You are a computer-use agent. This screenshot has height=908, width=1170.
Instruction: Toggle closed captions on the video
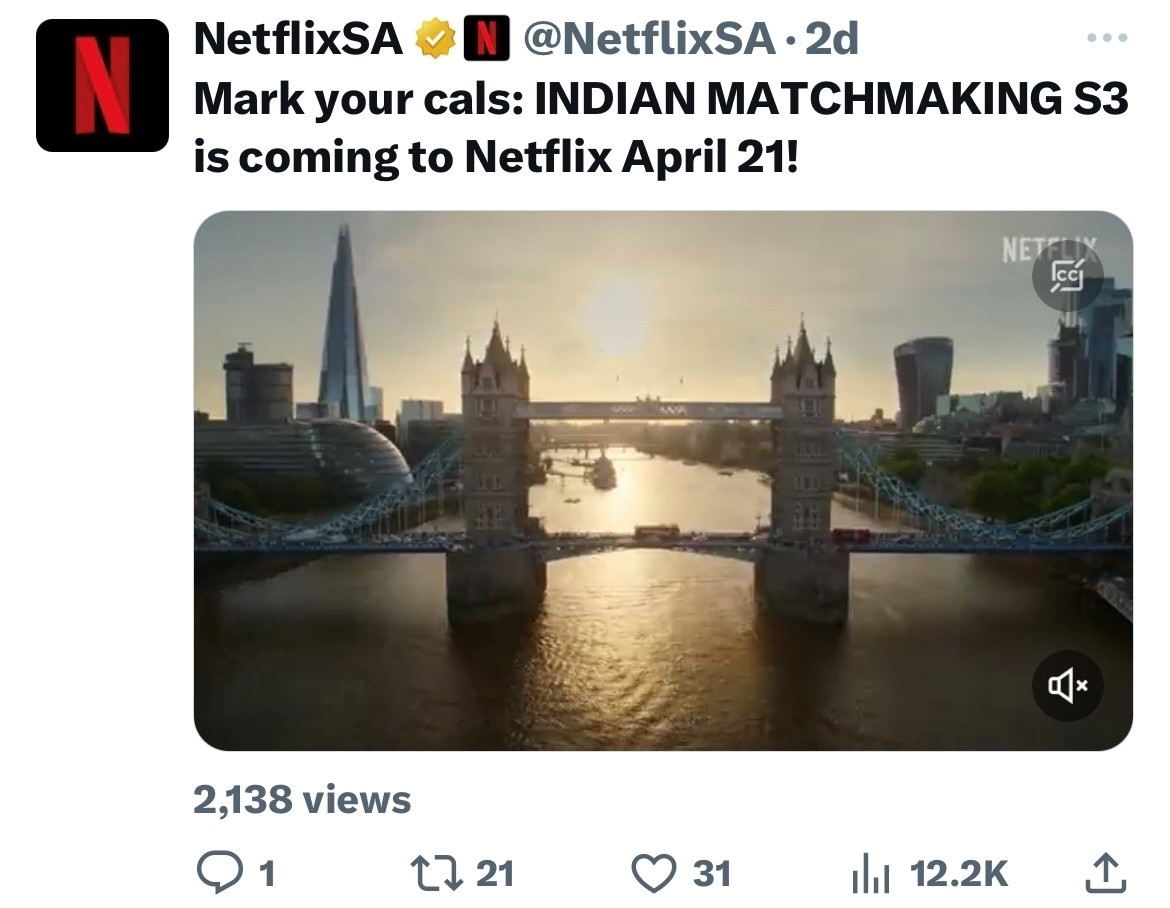pos(1067,277)
